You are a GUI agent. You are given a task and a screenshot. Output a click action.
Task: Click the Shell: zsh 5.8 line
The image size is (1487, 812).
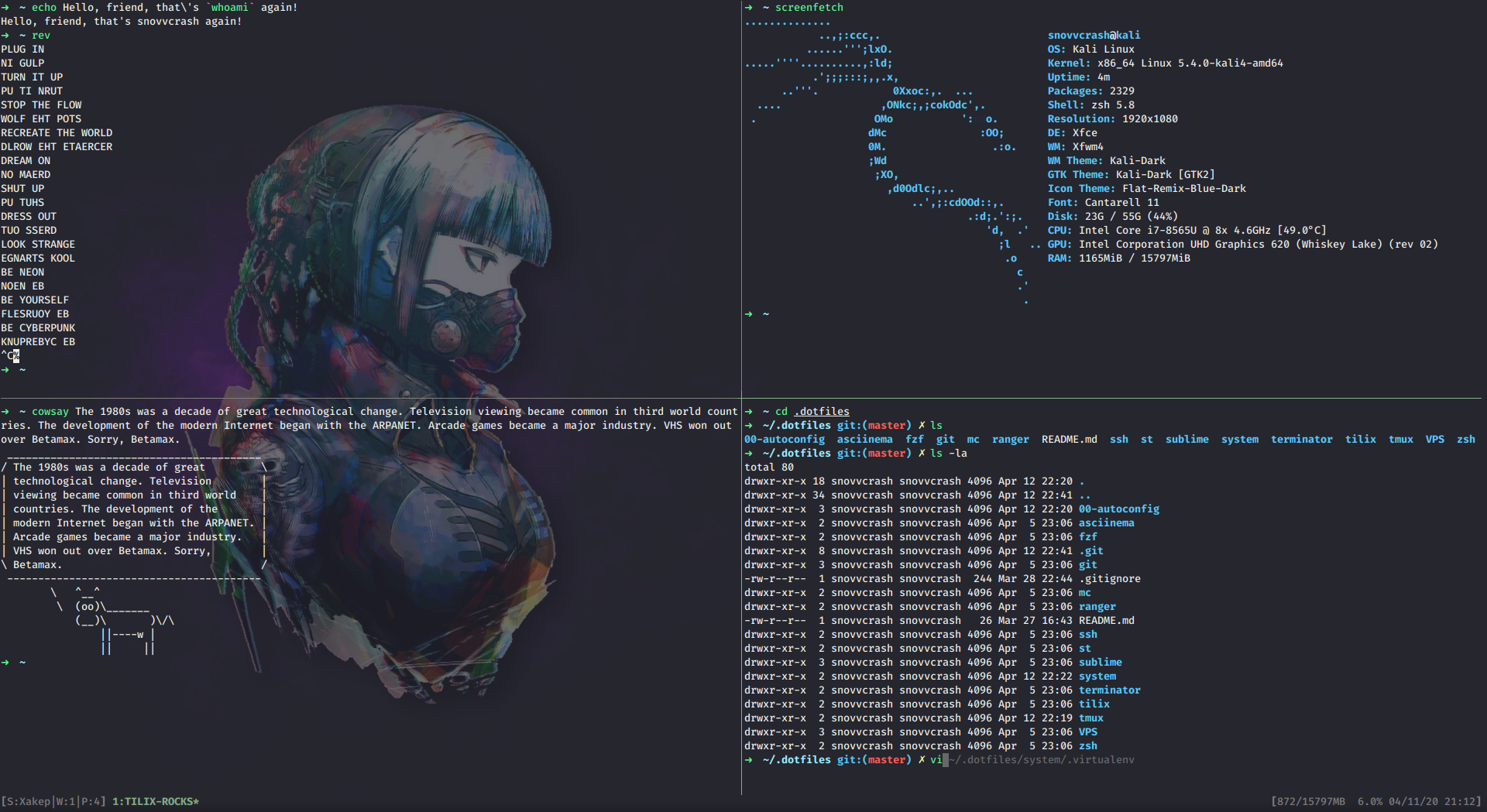pyautogui.click(x=1090, y=104)
